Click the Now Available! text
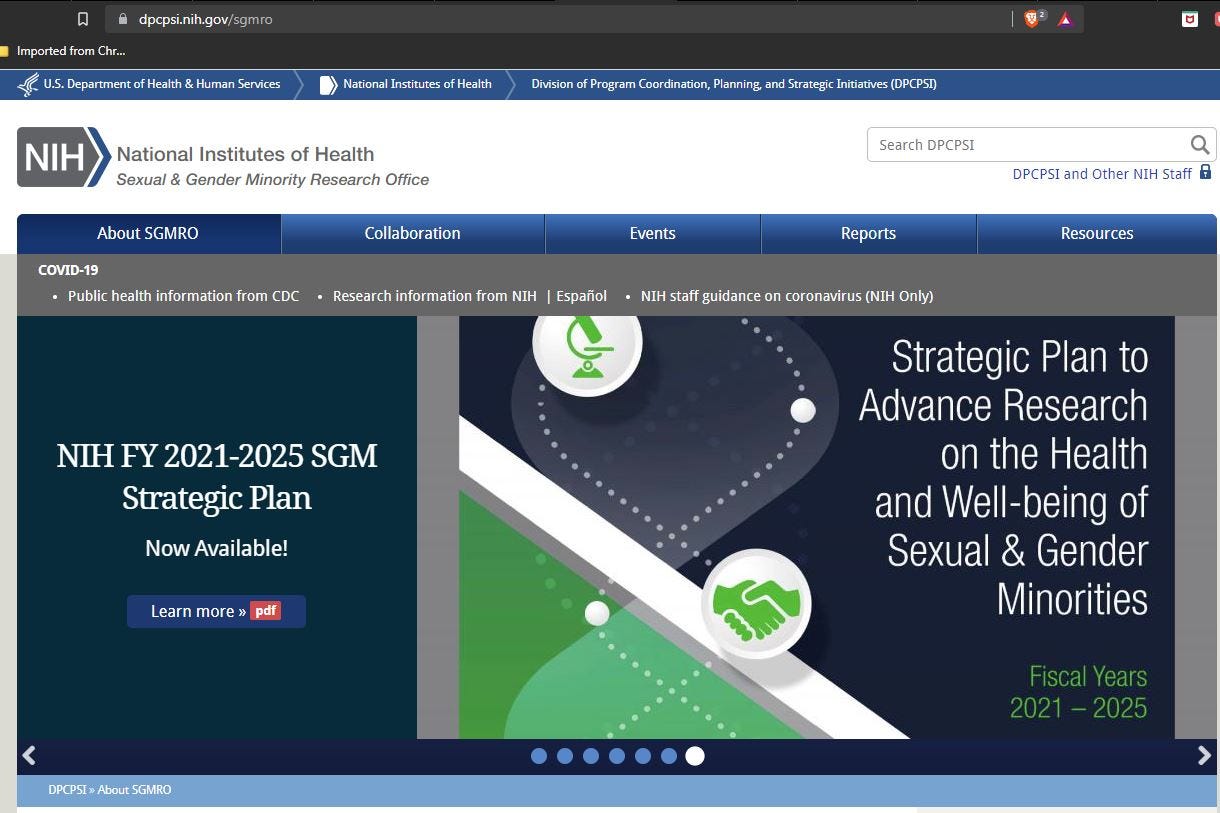Image resolution: width=1220 pixels, height=813 pixels. [x=217, y=548]
